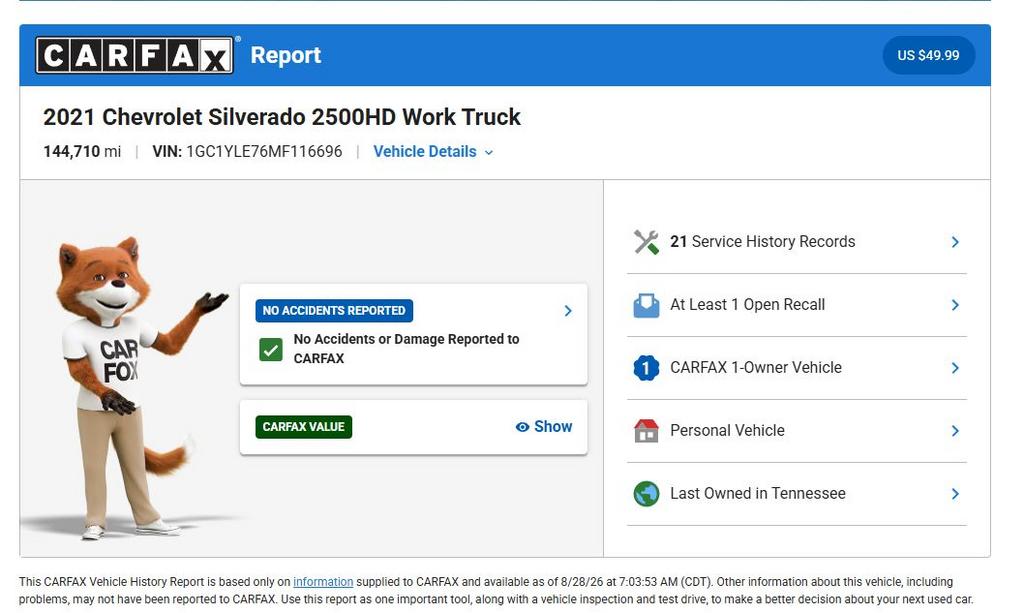Click the VIN number 1GC1YLE76MF116696
Screen dimensions: 1024x613
(264, 151)
